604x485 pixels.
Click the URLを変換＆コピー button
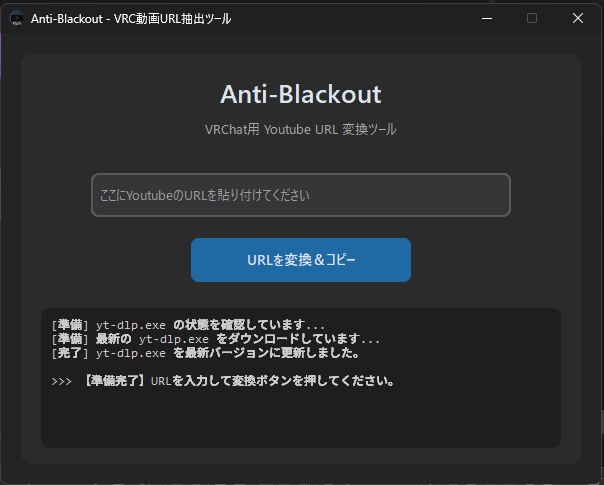(301, 260)
